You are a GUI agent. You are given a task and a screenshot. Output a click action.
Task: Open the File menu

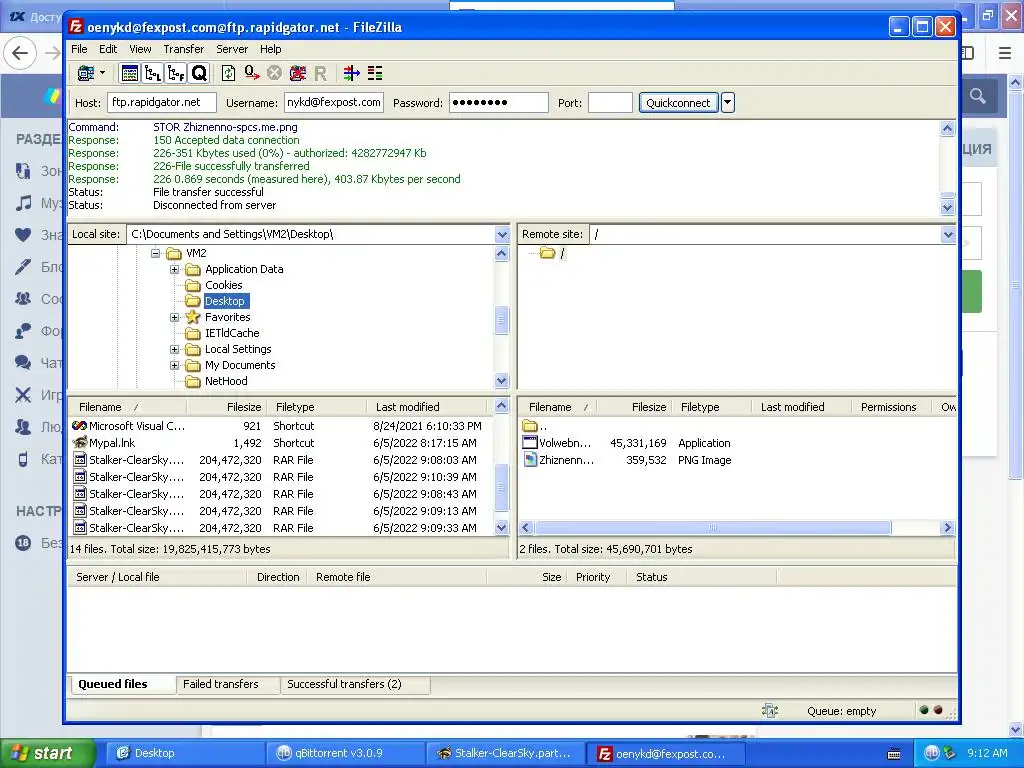(79, 49)
